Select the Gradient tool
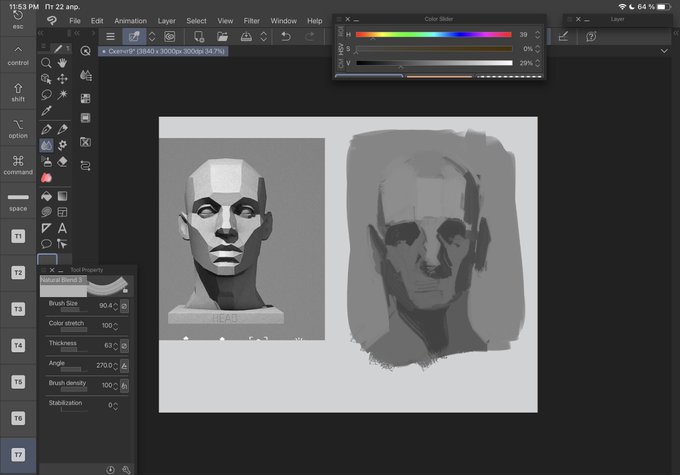Image resolution: width=680 pixels, height=475 pixels. tap(62, 196)
